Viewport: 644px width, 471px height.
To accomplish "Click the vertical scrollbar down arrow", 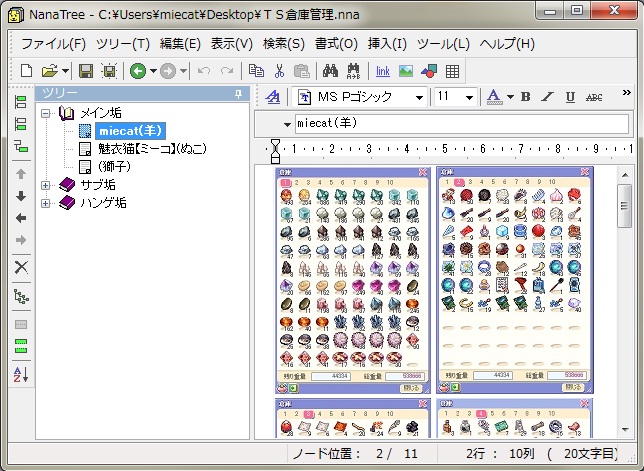I will pyautogui.click(x=625, y=430).
